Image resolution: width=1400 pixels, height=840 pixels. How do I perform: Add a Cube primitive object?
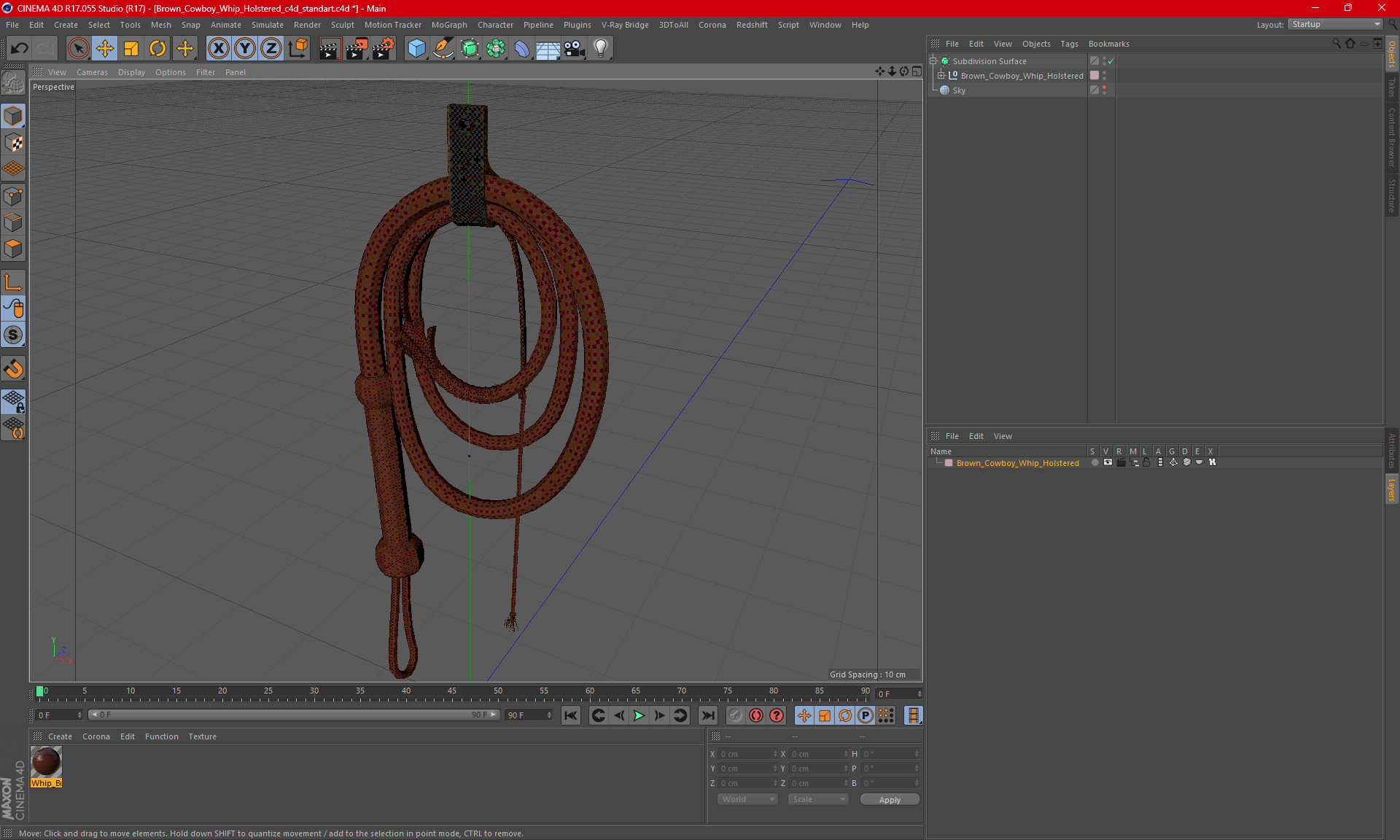pyautogui.click(x=416, y=49)
